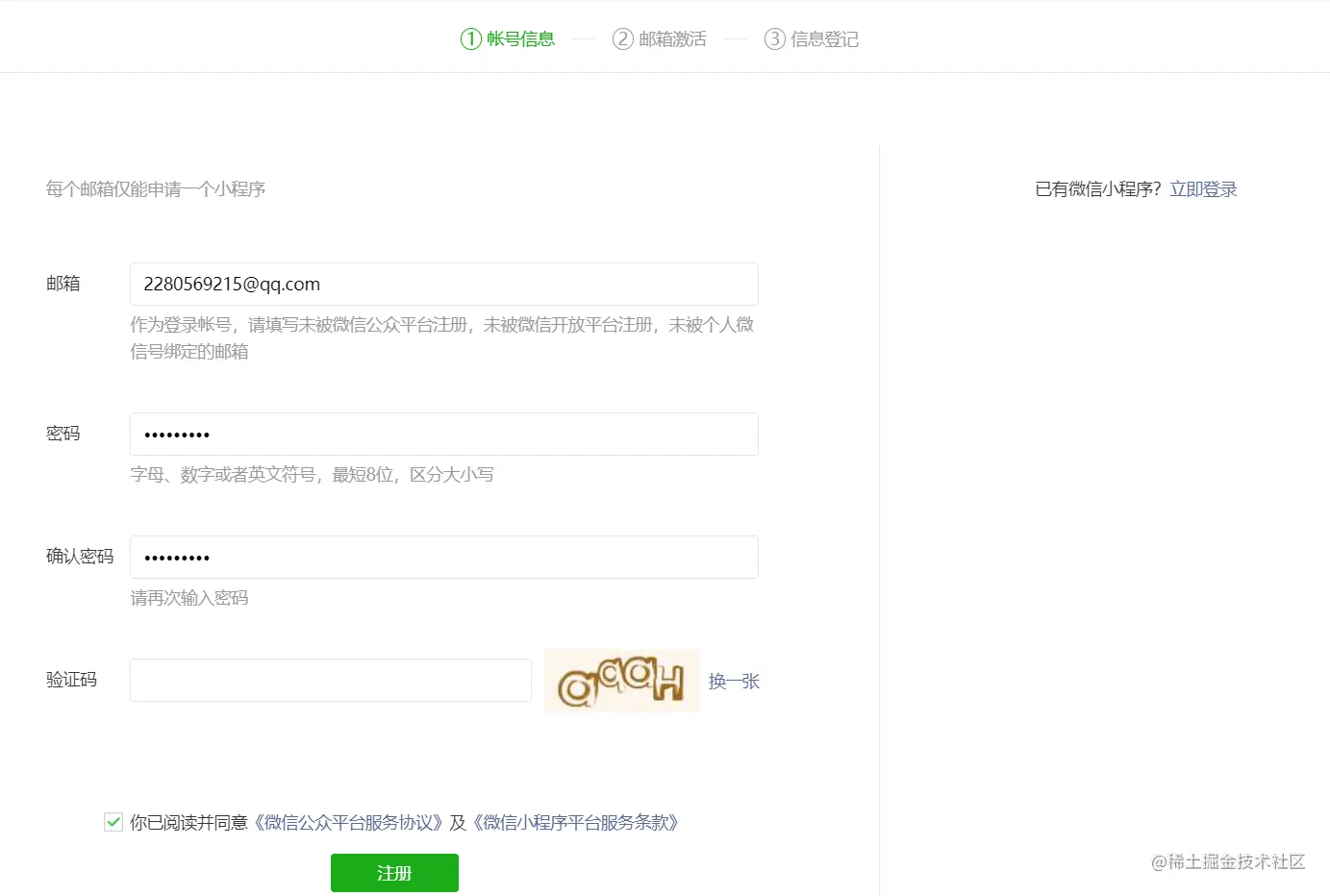1330x896 pixels.
Task: Select step 1 帐号信息
Action: coord(508,39)
